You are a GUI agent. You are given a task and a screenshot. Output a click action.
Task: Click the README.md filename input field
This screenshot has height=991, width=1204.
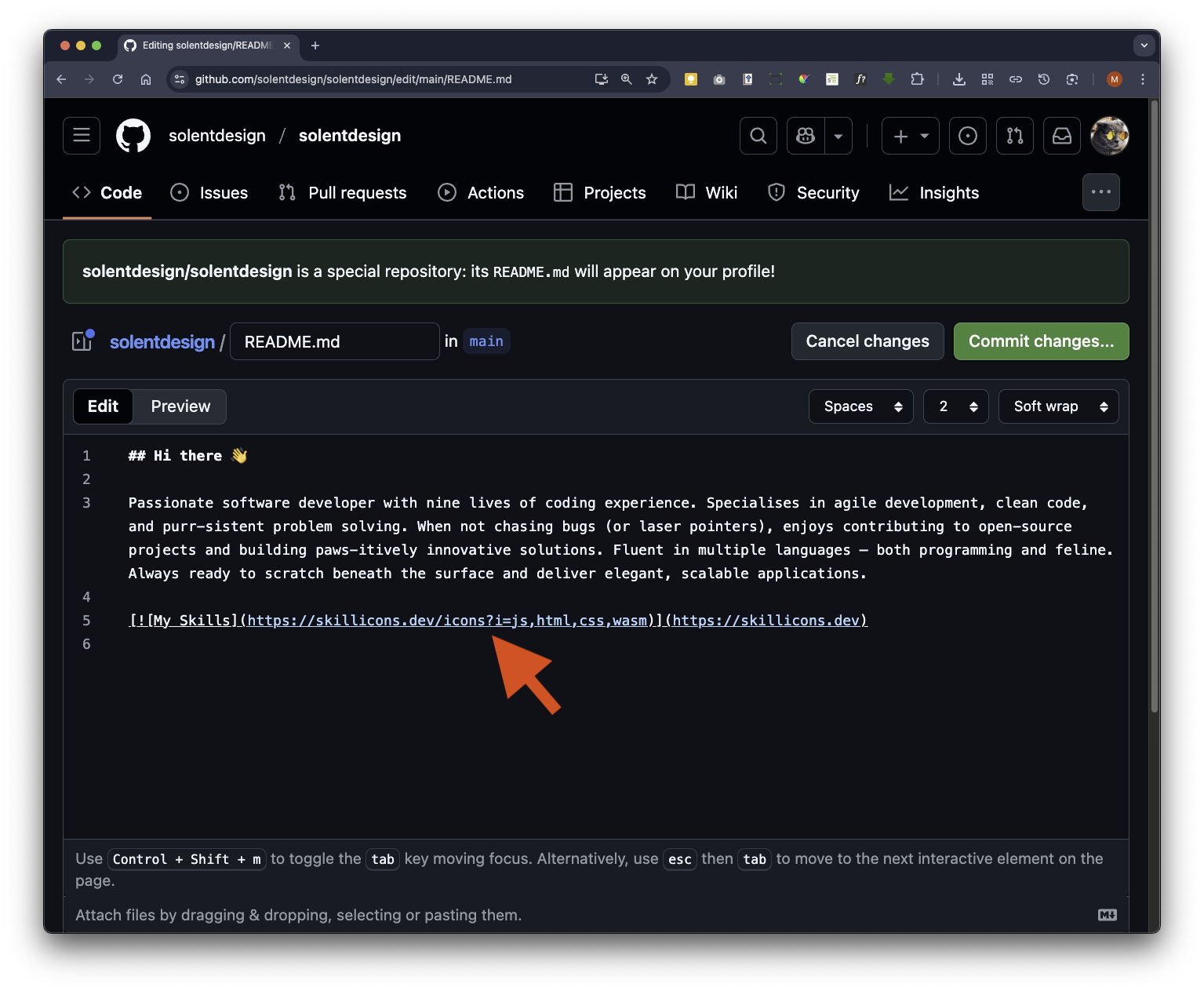[334, 341]
